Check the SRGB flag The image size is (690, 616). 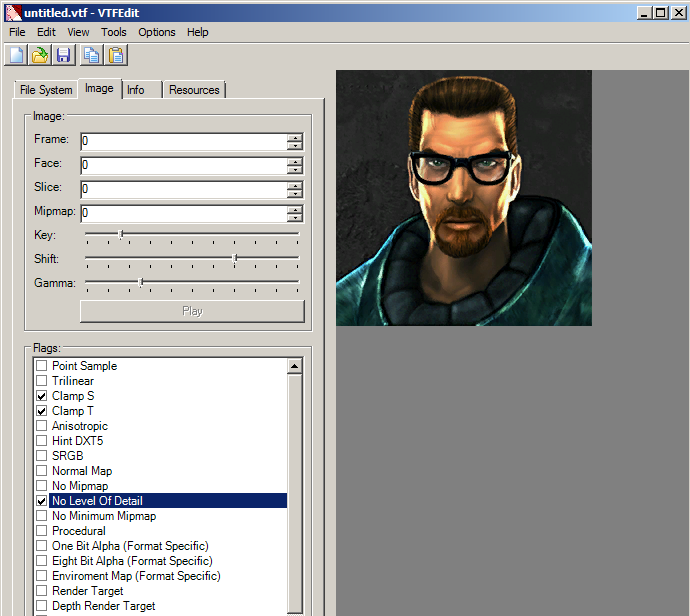(41, 456)
